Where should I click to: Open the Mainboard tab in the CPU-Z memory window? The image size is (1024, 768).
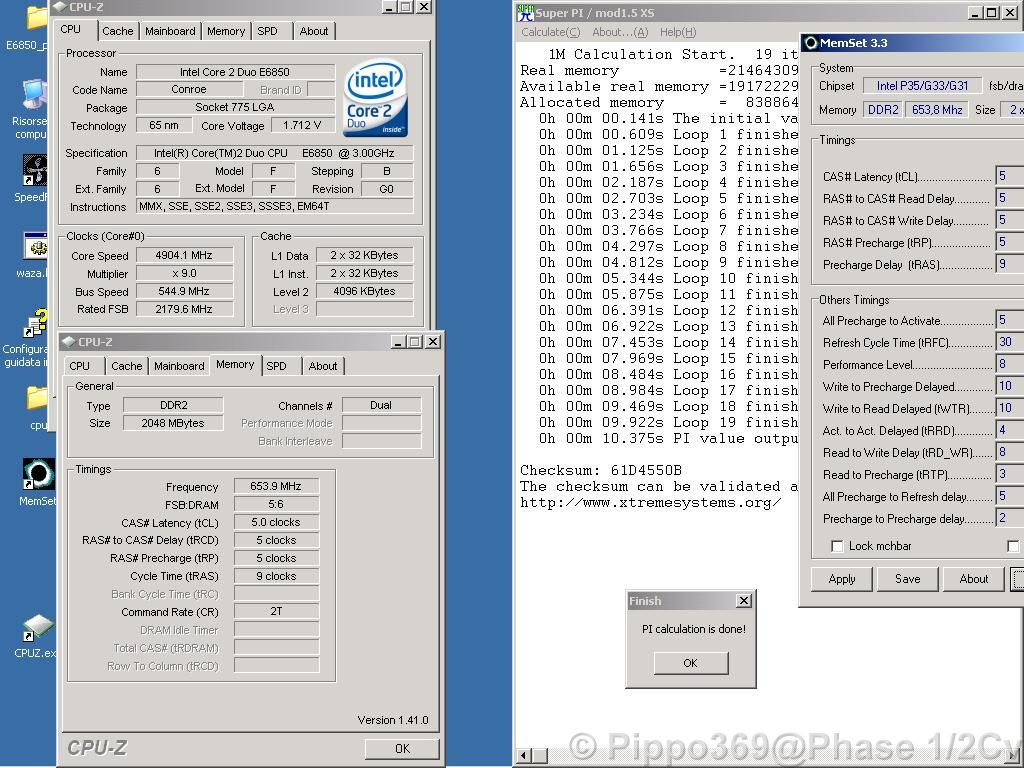coord(180,366)
